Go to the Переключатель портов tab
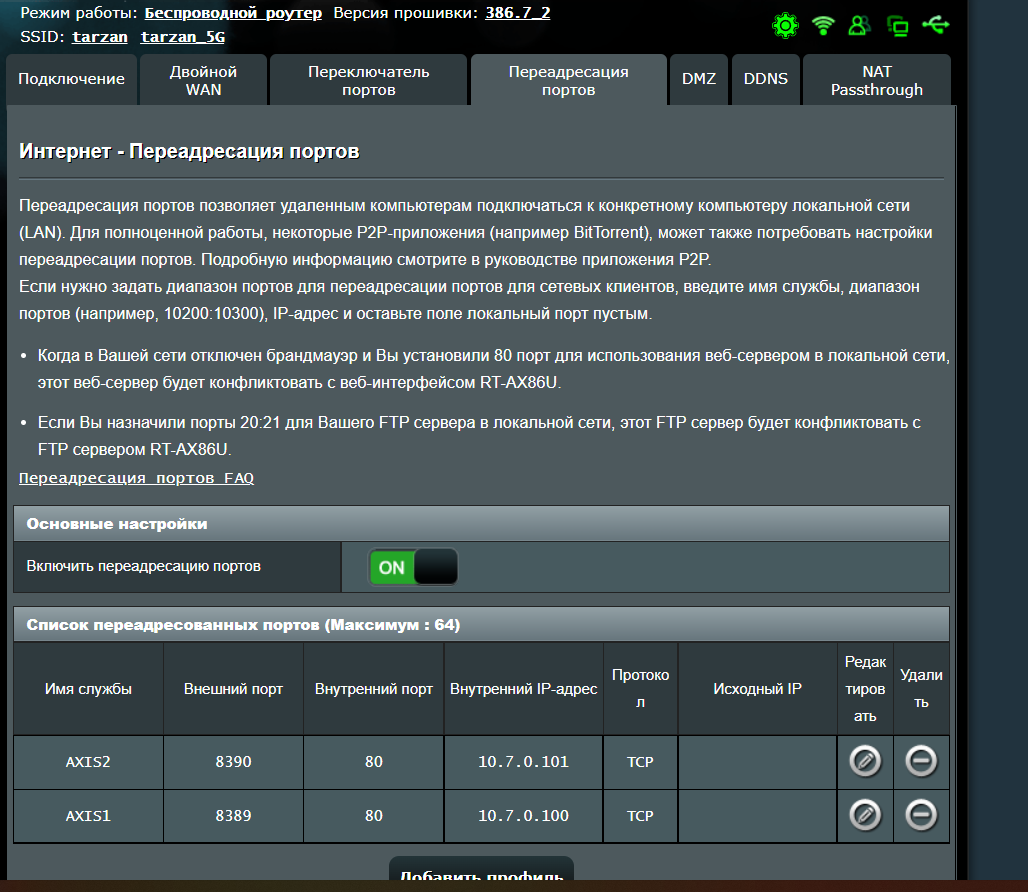 (368, 80)
